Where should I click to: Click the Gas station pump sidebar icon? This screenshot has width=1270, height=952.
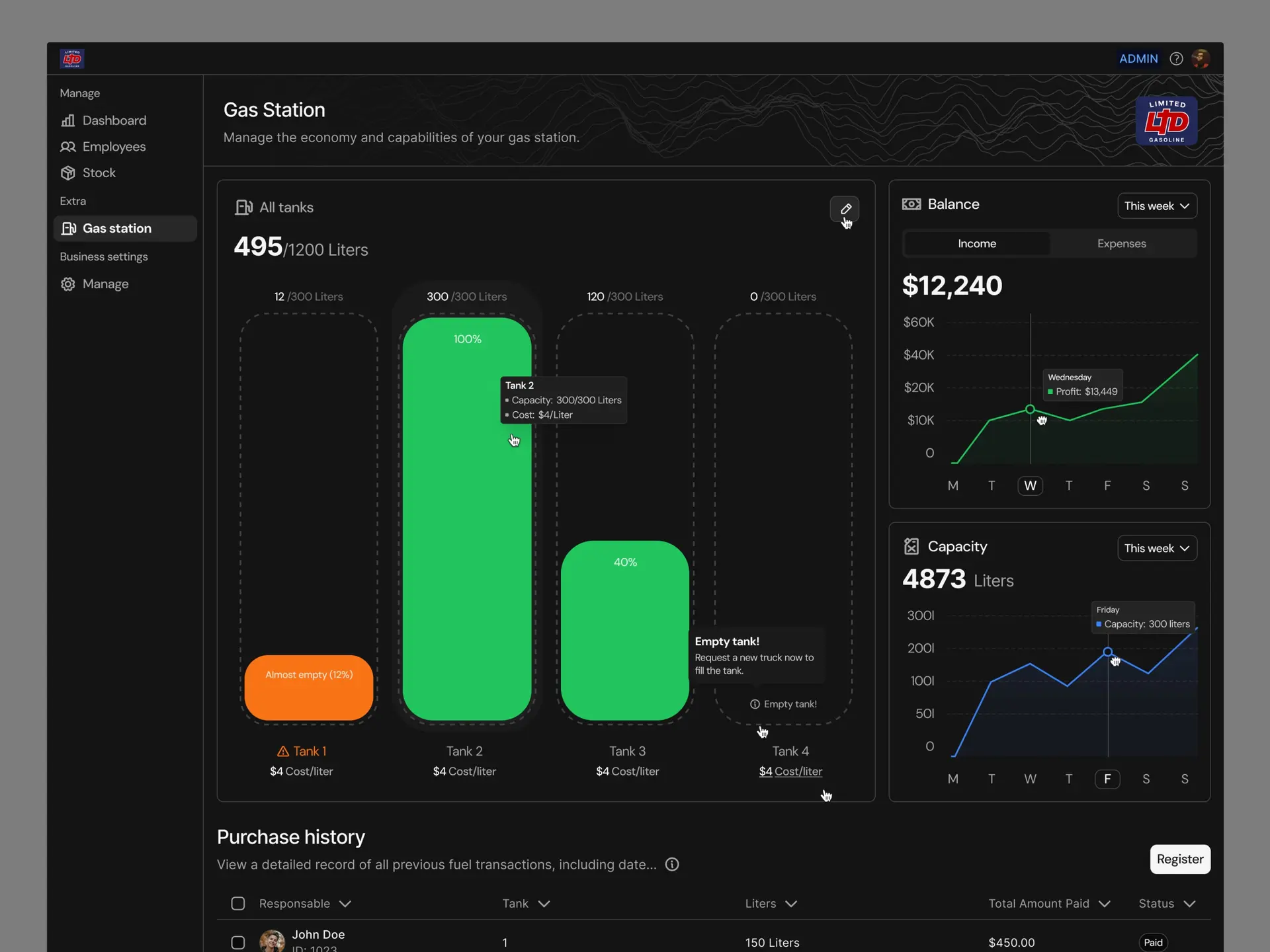pyautogui.click(x=68, y=228)
